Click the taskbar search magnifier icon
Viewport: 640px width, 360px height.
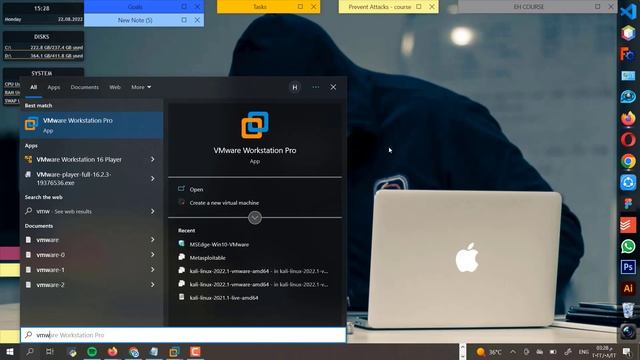(x=30, y=352)
